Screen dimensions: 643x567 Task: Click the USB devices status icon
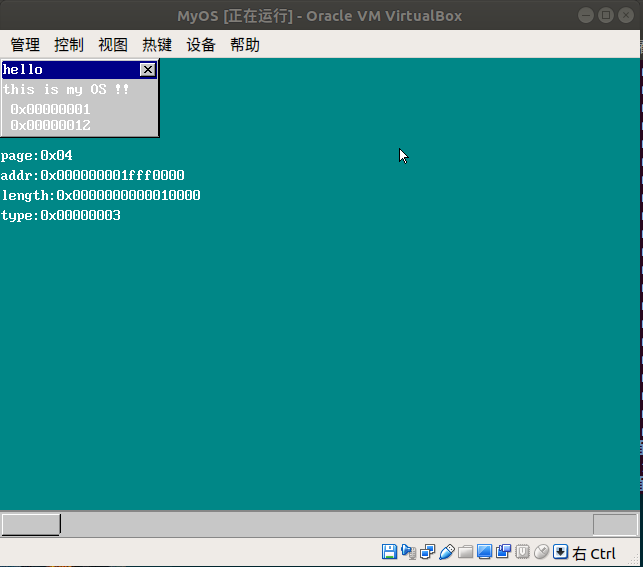coord(447,552)
